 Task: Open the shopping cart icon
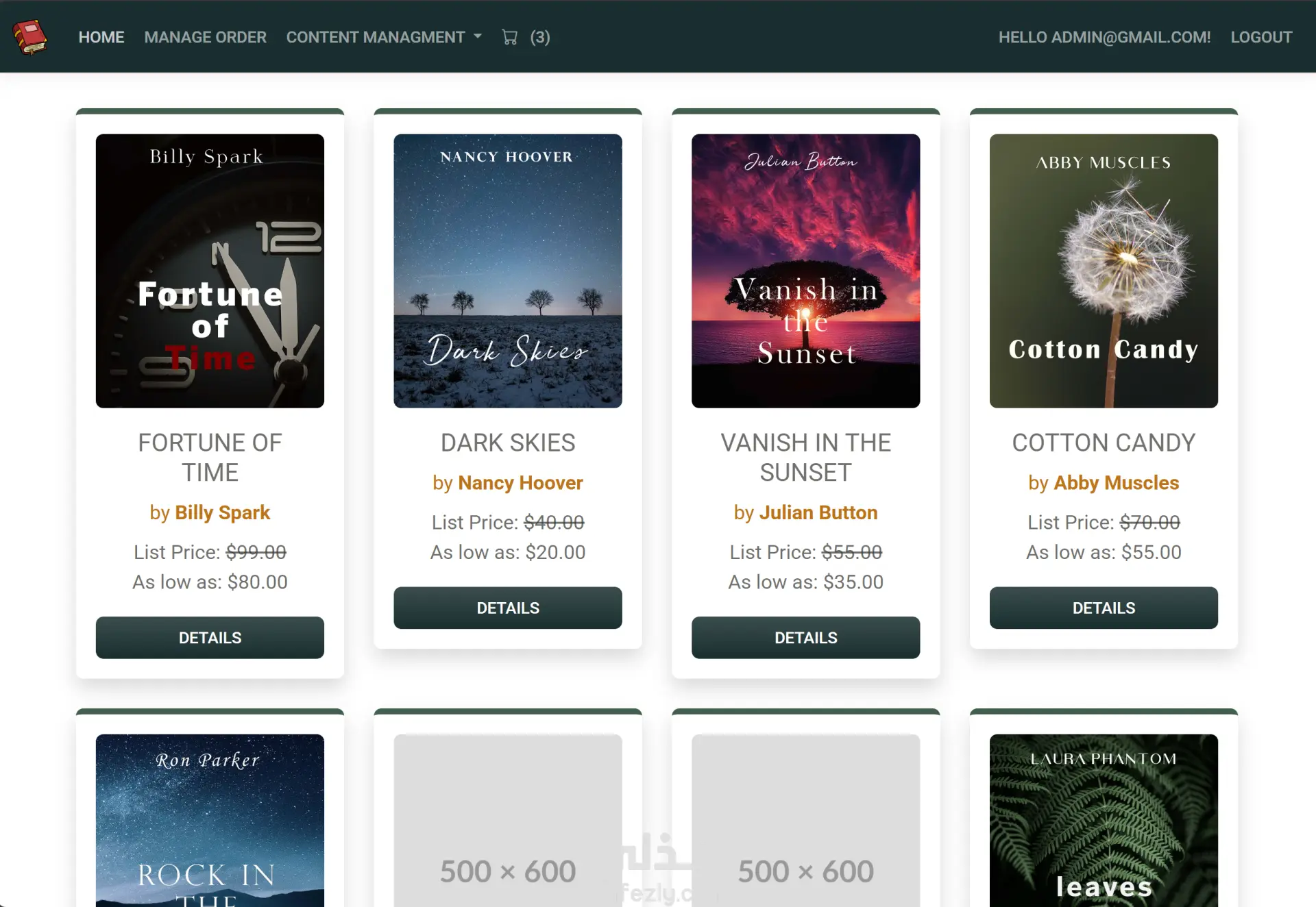point(509,37)
